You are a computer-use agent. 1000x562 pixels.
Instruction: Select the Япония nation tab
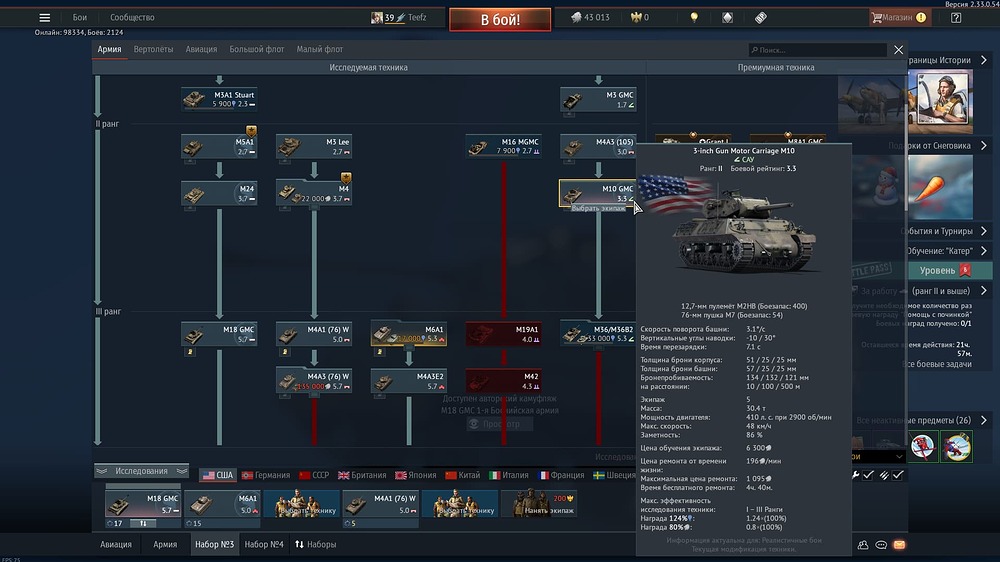pos(416,475)
